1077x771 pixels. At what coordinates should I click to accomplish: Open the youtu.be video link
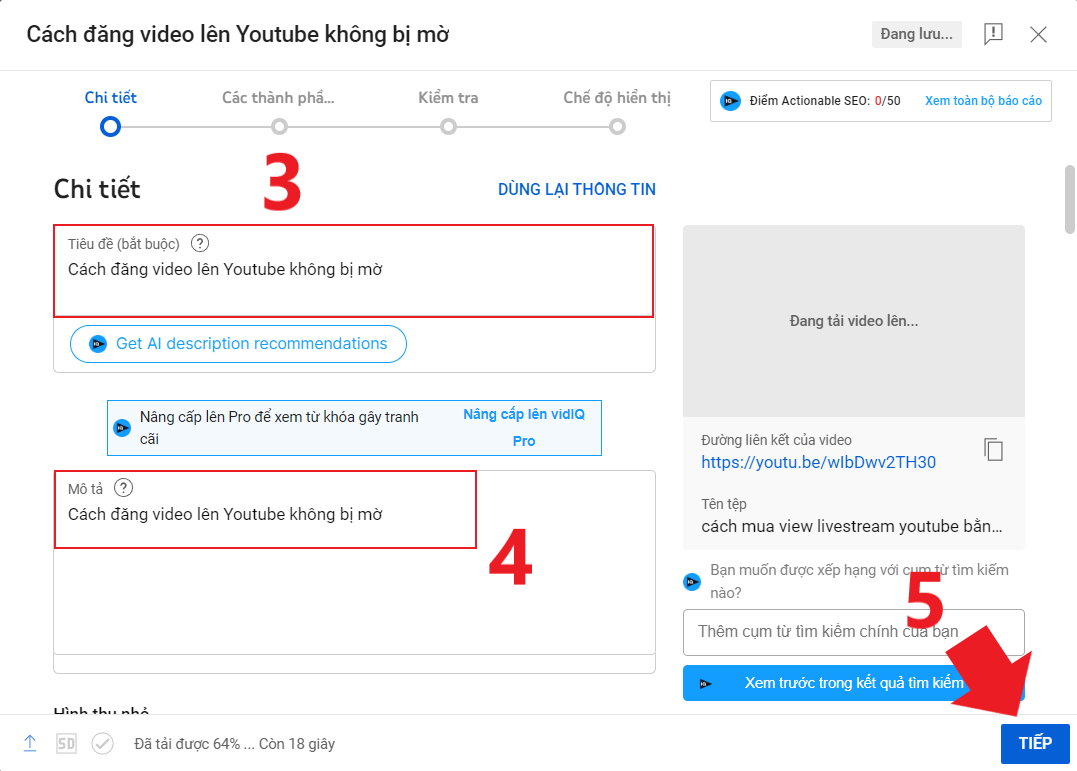[818, 462]
